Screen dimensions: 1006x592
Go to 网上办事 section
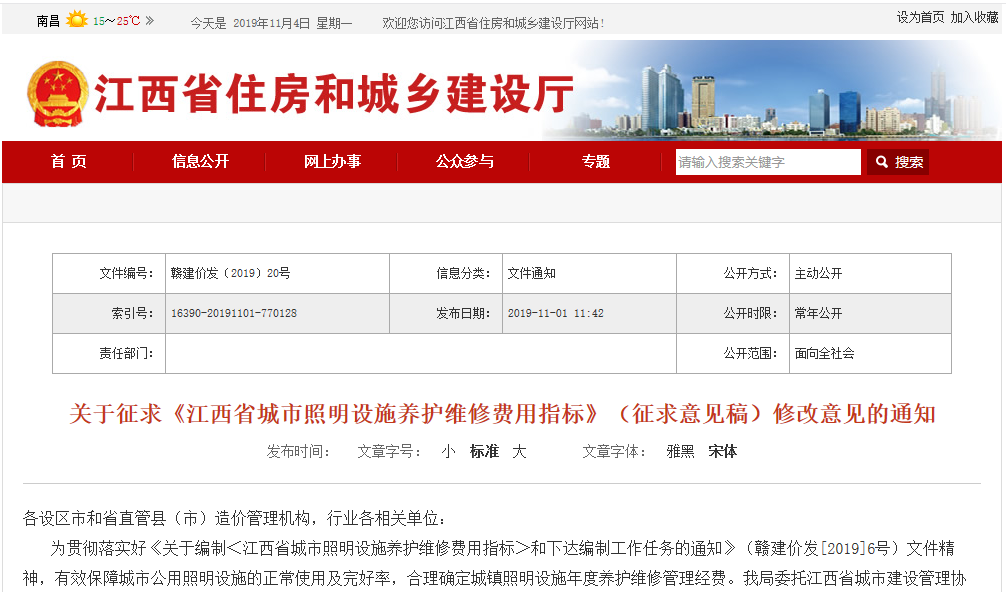coord(332,162)
